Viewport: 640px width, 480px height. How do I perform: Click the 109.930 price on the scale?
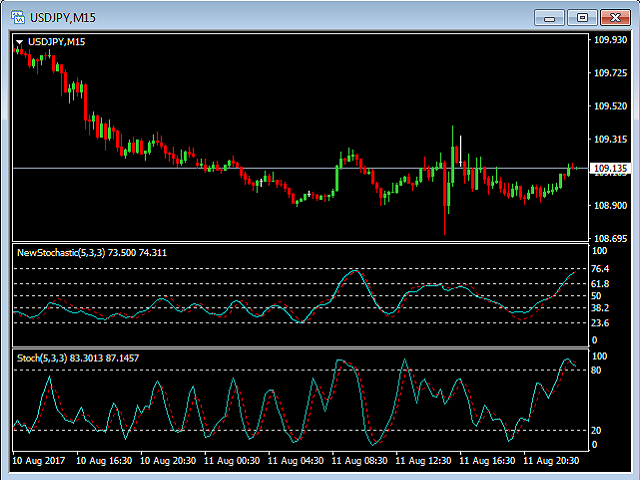[x=608, y=40]
